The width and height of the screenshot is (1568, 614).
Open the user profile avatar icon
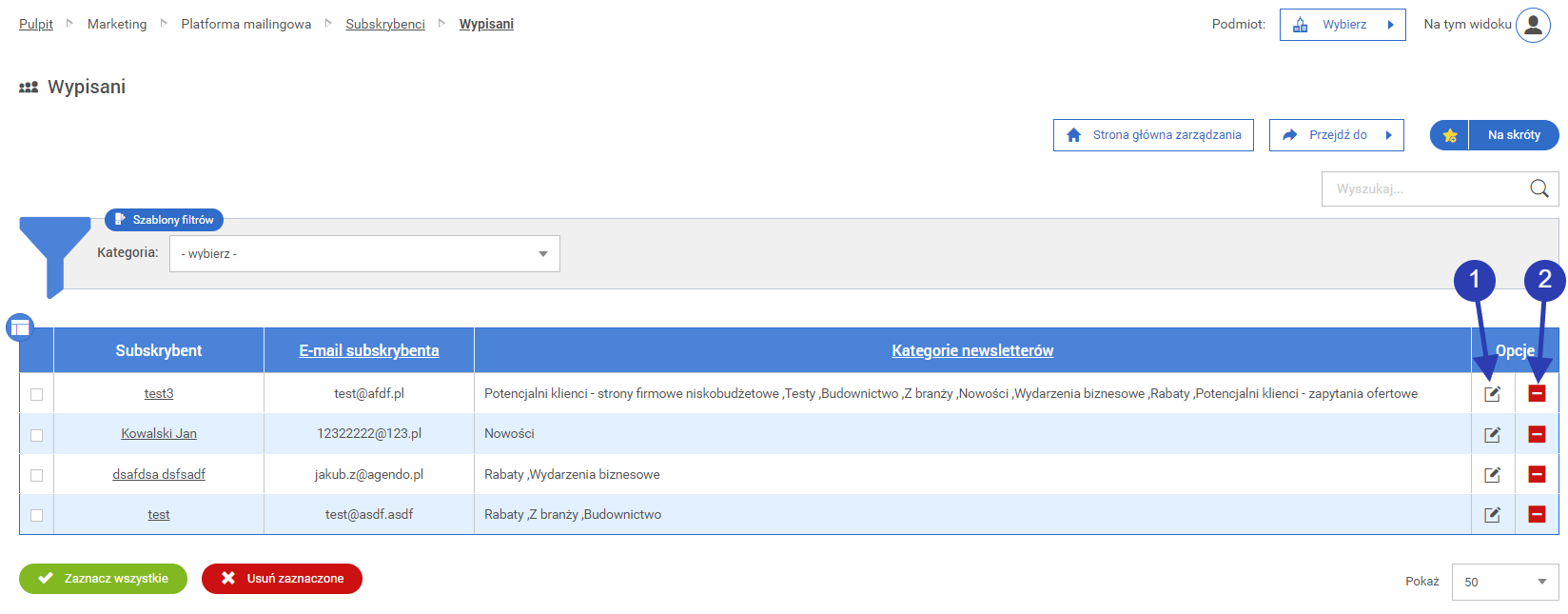(1533, 26)
